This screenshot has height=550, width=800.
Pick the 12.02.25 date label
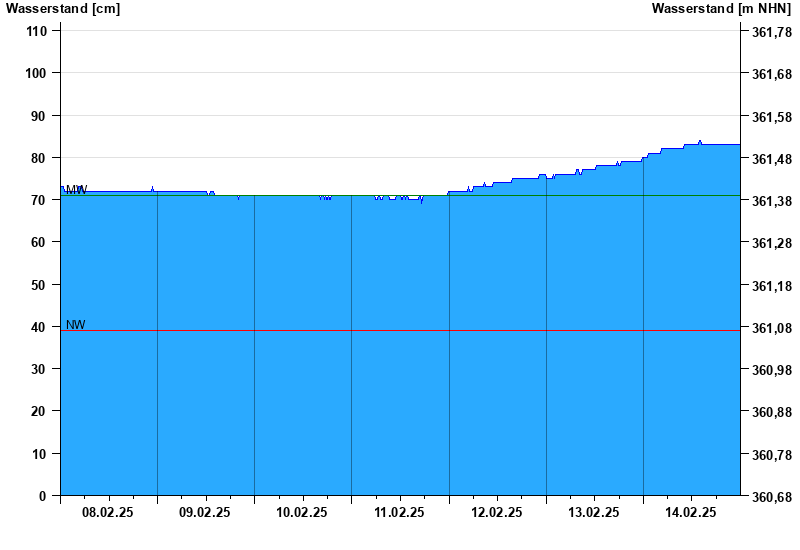tap(496, 512)
